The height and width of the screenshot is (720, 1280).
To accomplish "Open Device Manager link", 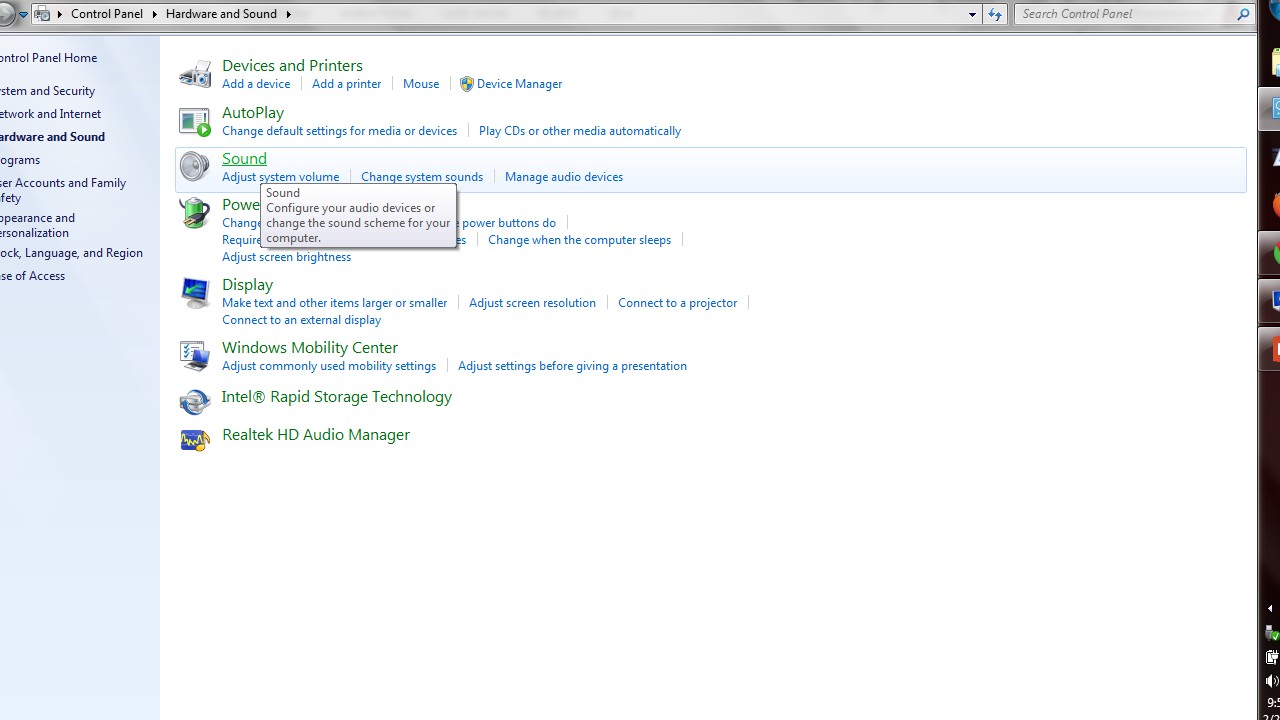I will point(518,84).
